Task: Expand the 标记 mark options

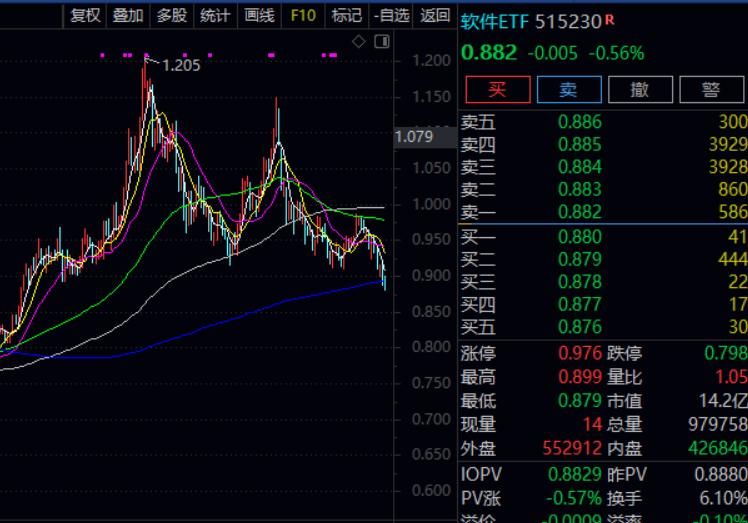Action: (346, 15)
